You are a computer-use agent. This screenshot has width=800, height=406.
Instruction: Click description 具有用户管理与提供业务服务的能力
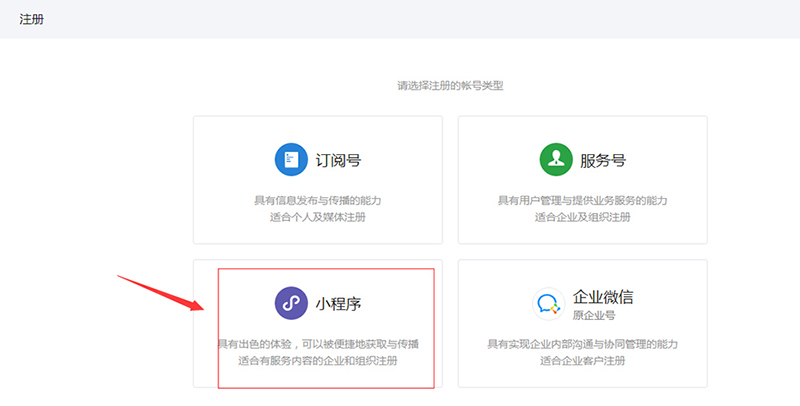click(x=582, y=200)
